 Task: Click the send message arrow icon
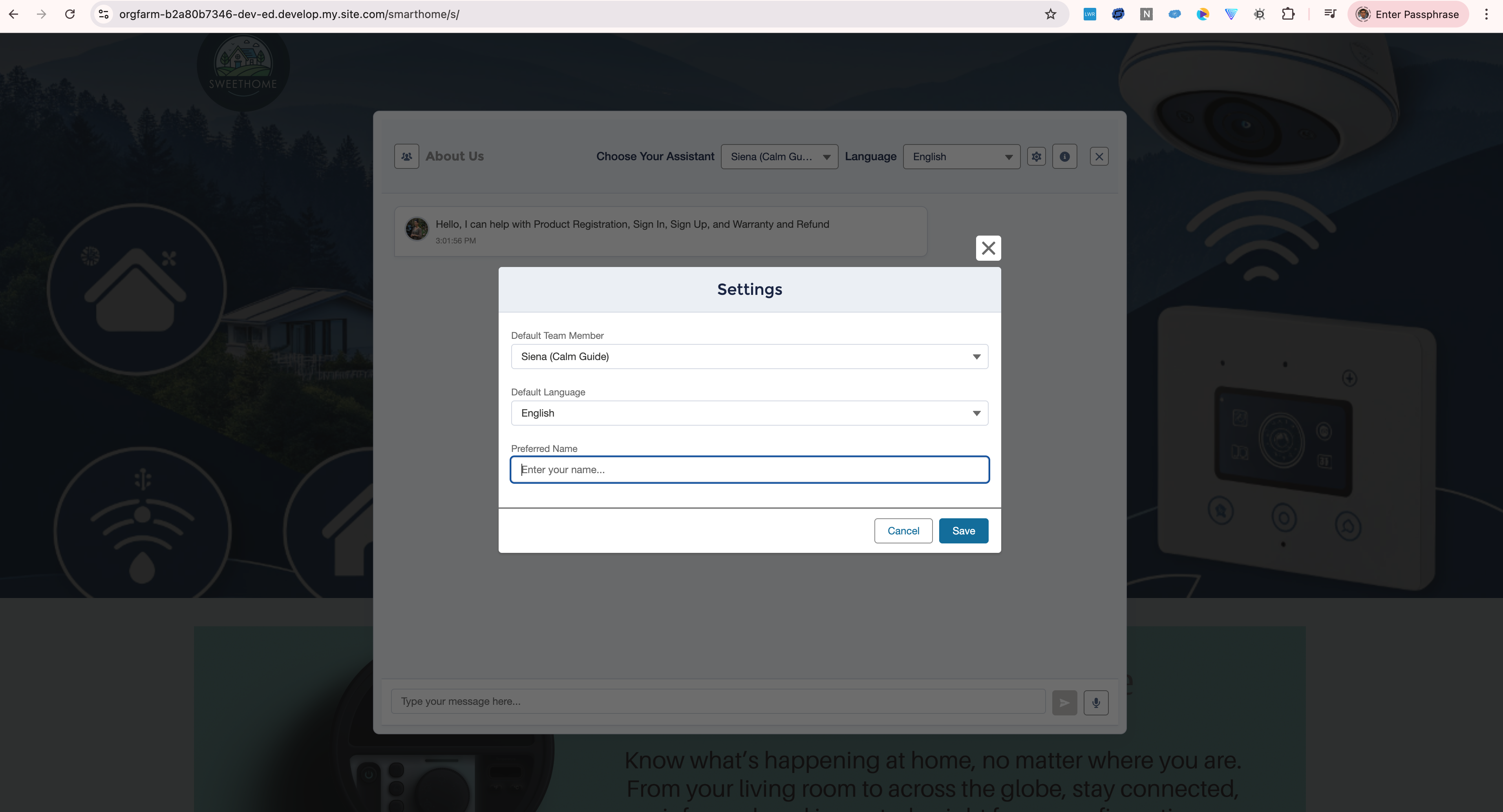[x=1064, y=702]
